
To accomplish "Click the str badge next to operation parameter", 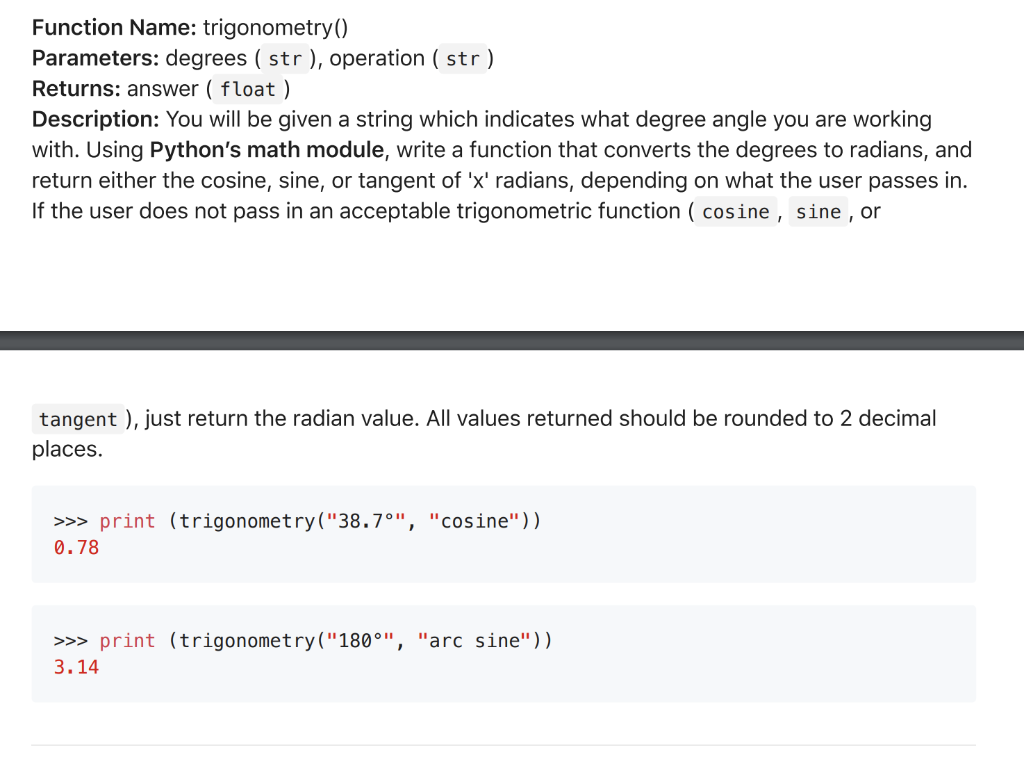I will [x=464, y=59].
